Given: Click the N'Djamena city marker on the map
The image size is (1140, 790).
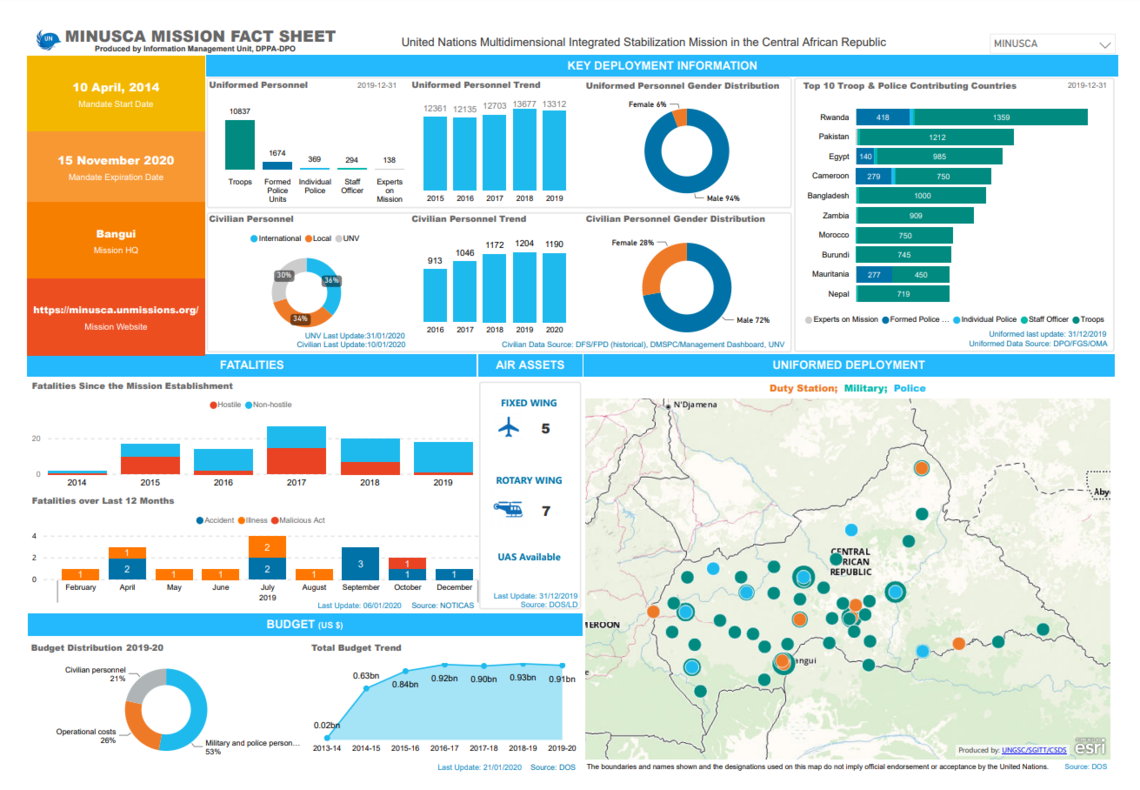Looking at the screenshot, I should point(667,406).
